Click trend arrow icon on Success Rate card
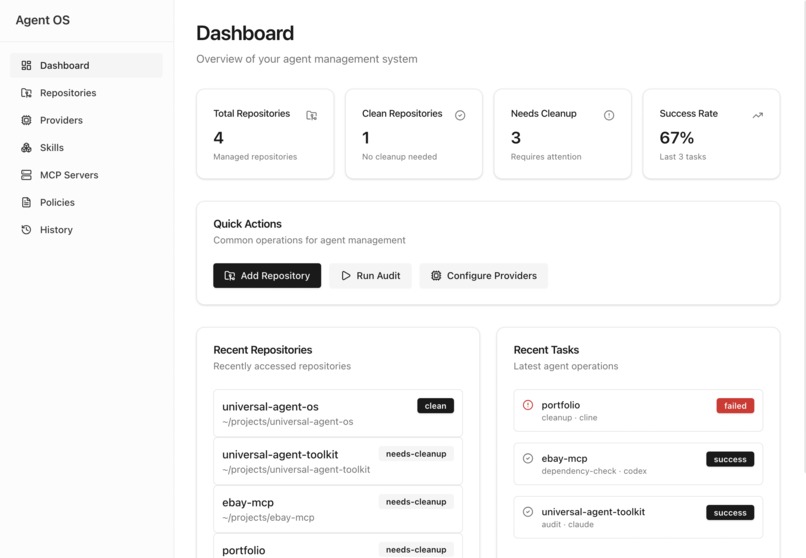 757,115
